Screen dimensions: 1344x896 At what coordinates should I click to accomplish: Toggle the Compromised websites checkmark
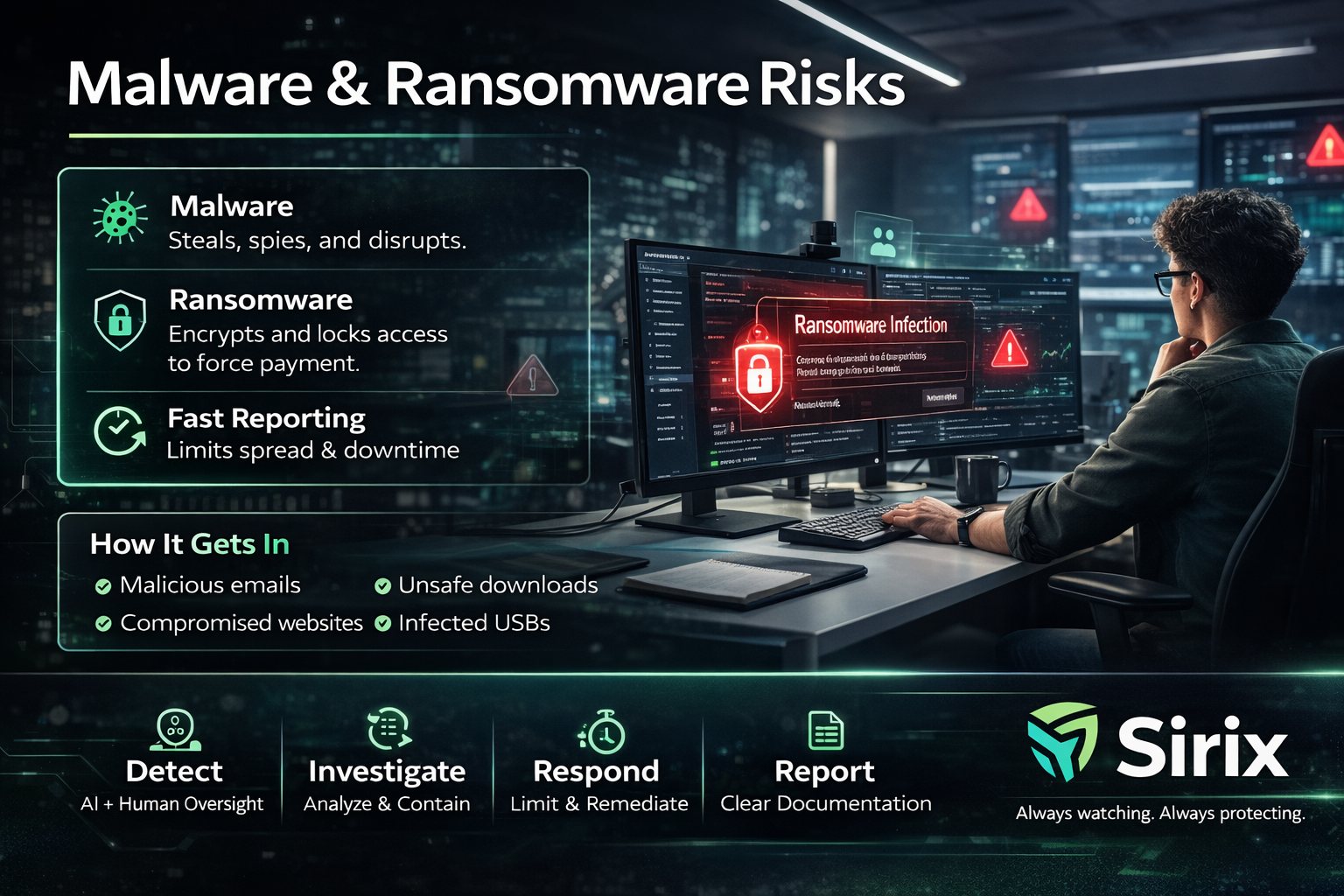pyautogui.click(x=103, y=624)
